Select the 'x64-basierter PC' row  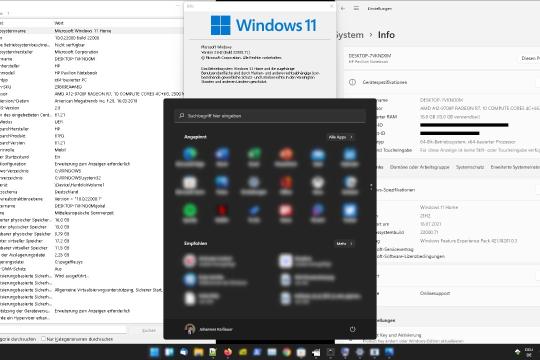(x=71, y=80)
